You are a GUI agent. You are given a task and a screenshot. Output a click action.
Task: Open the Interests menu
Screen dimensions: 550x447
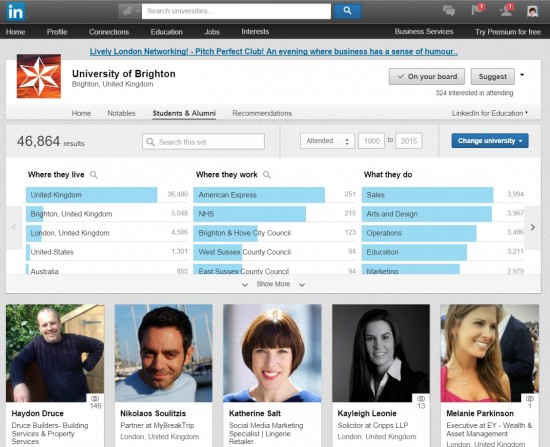[255, 32]
